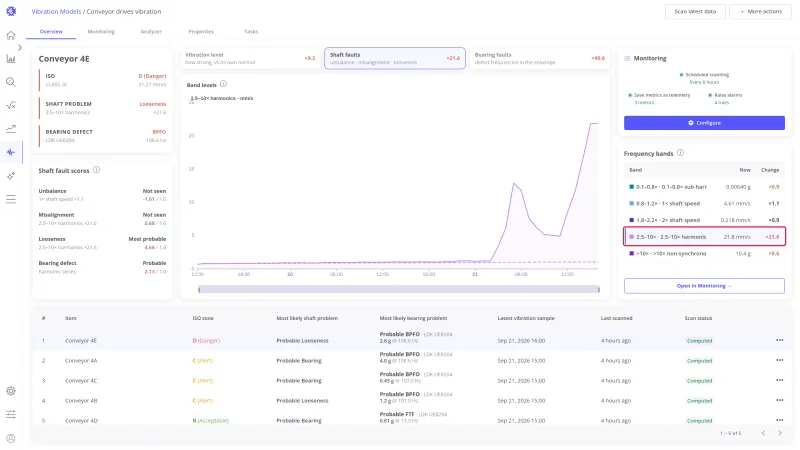Select the Vibration level card

pos(250,58)
